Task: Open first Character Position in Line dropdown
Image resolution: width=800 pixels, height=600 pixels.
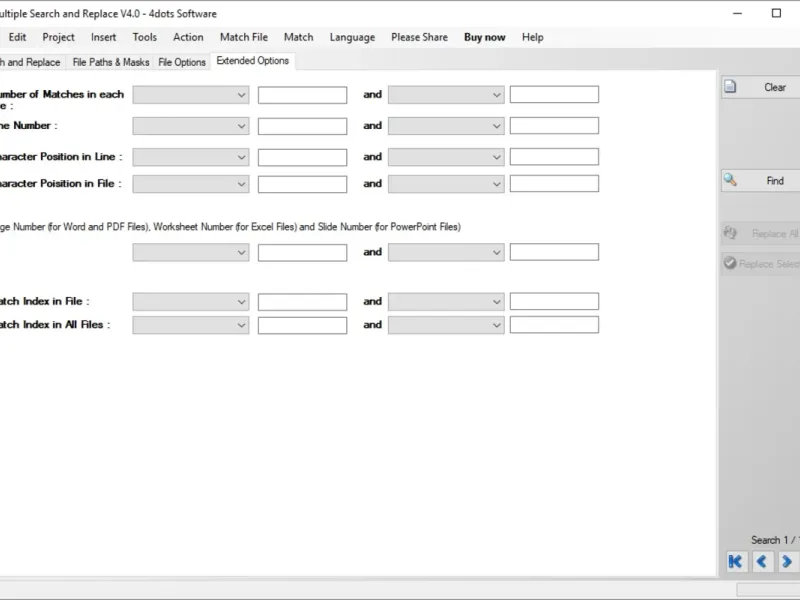Action: coord(191,157)
